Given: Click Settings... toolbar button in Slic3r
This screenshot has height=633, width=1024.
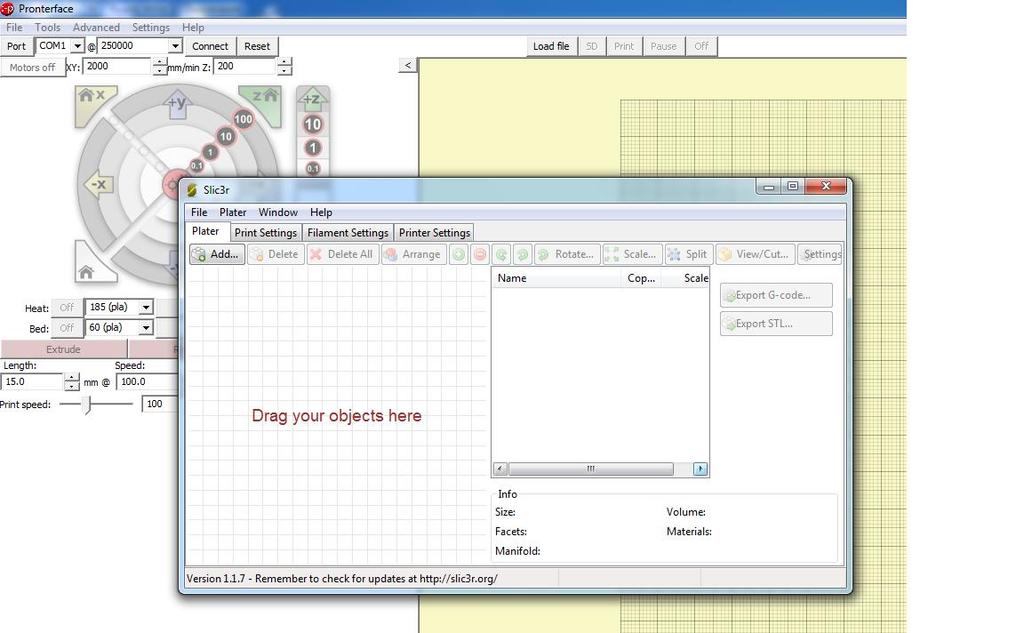Looking at the screenshot, I should (x=820, y=254).
